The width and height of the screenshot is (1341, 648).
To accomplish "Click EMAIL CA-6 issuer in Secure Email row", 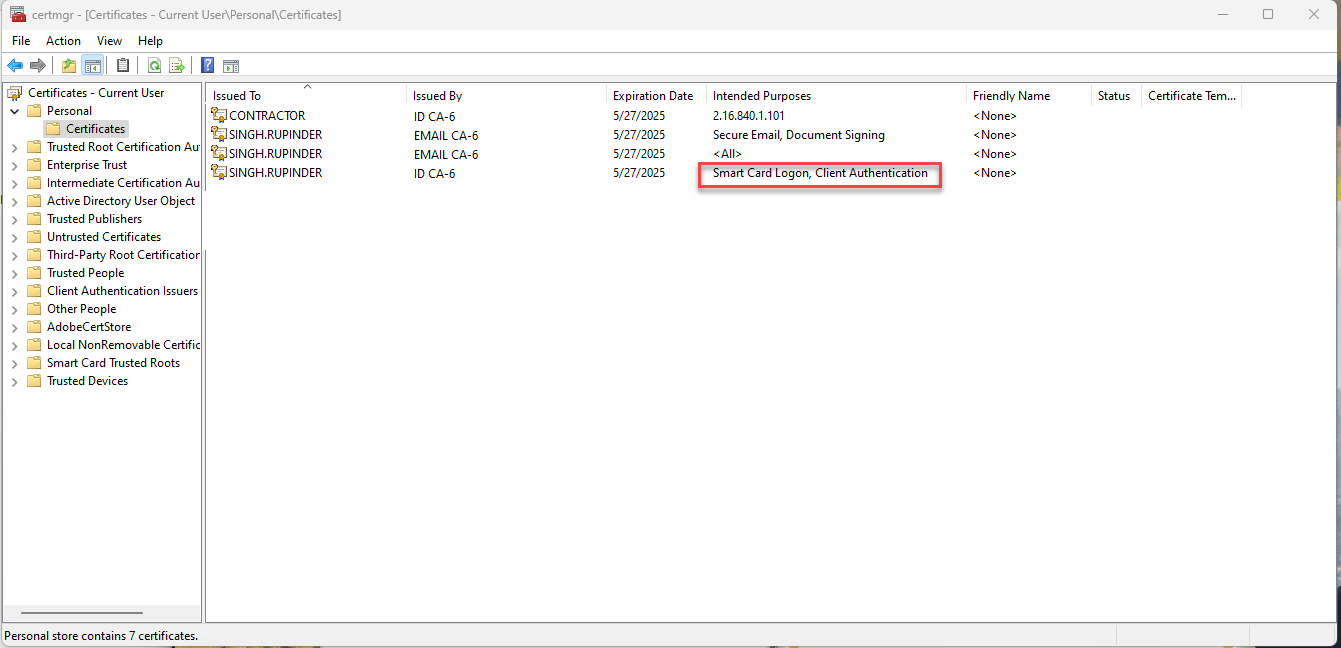I will tap(446, 135).
